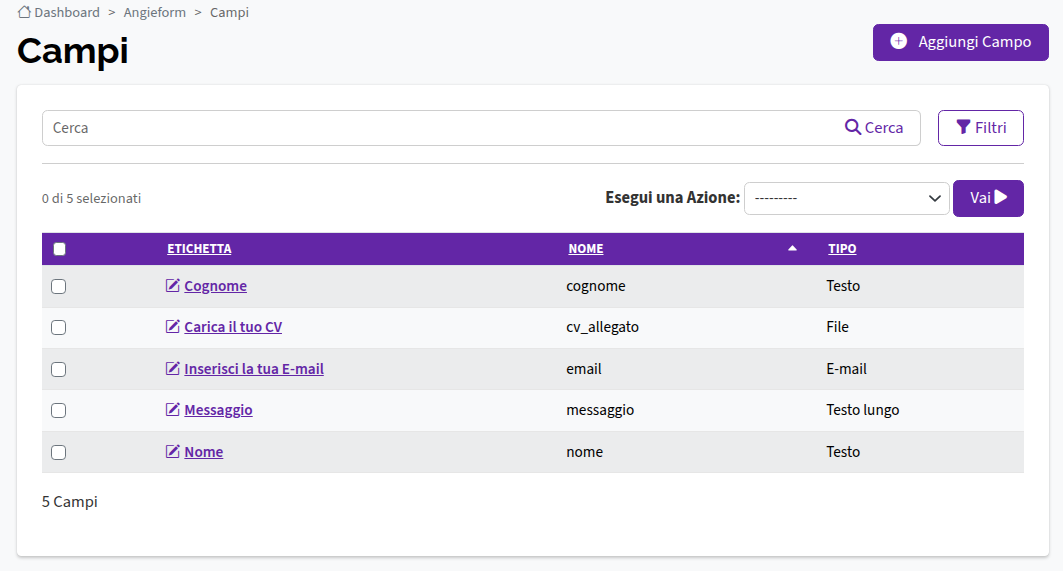Image resolution: width=1063 pixels, height=571 pixels.
Task: Click the edit pencil icon beside Nome
Action: (x=173, y=452)
